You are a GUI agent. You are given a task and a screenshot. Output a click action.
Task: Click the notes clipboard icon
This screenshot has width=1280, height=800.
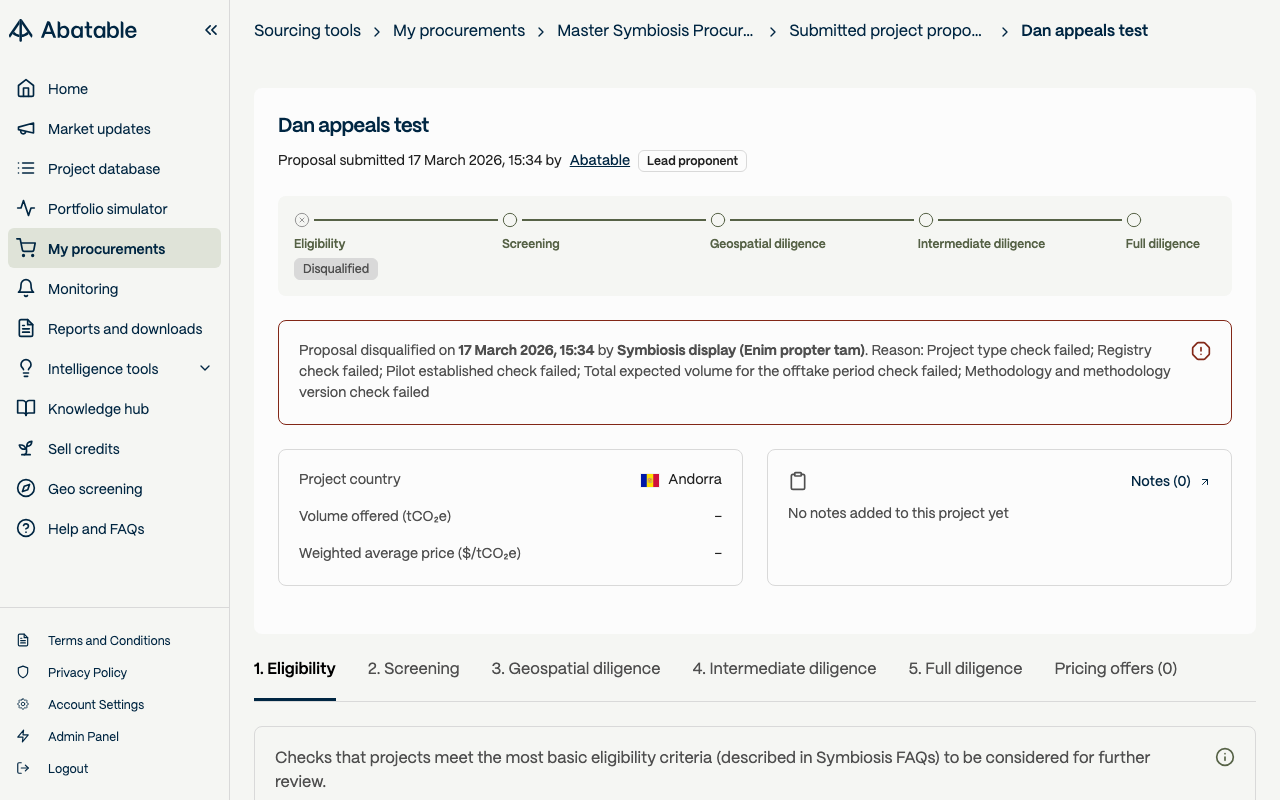798,481
